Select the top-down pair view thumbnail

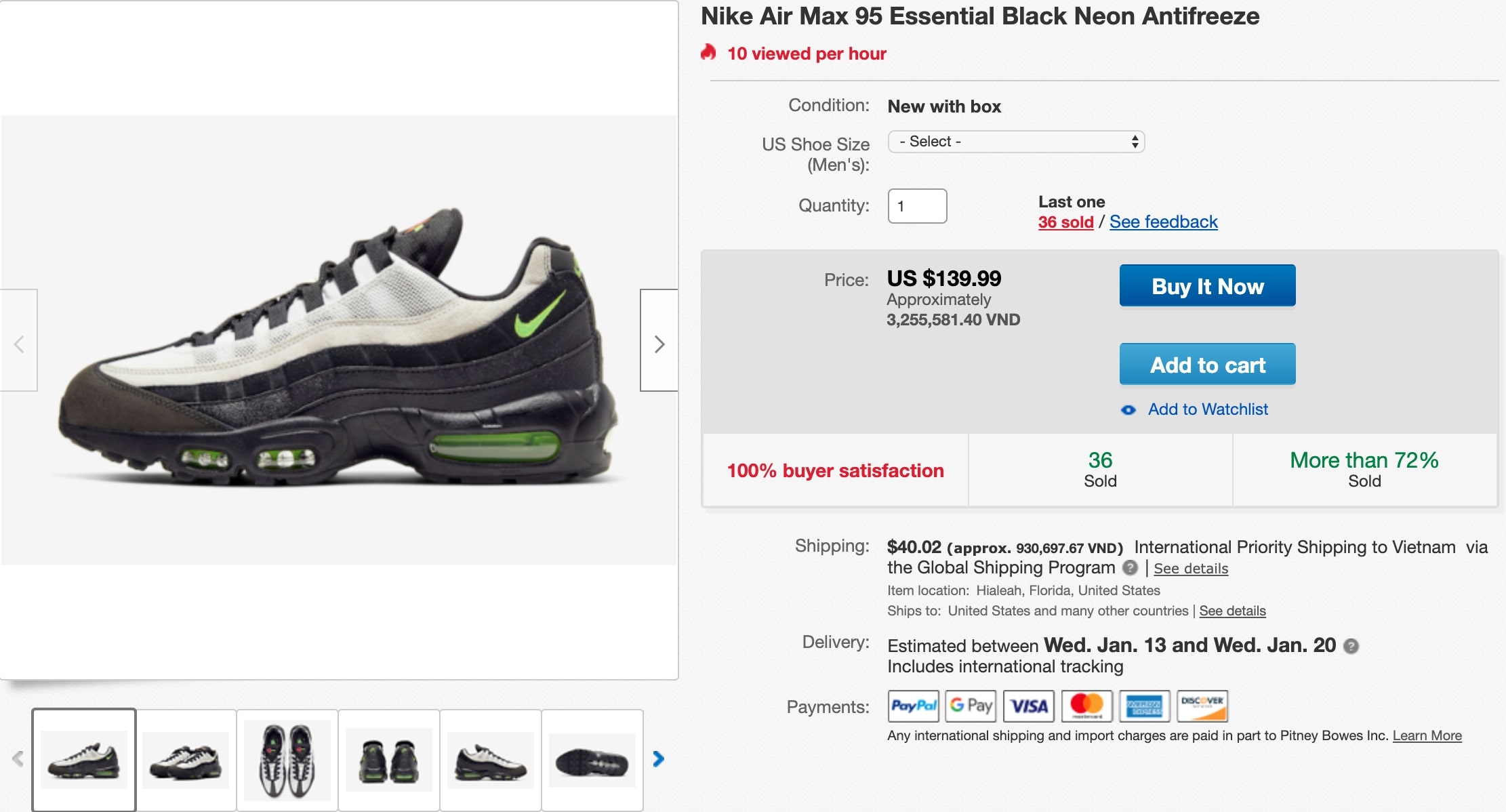287,760
